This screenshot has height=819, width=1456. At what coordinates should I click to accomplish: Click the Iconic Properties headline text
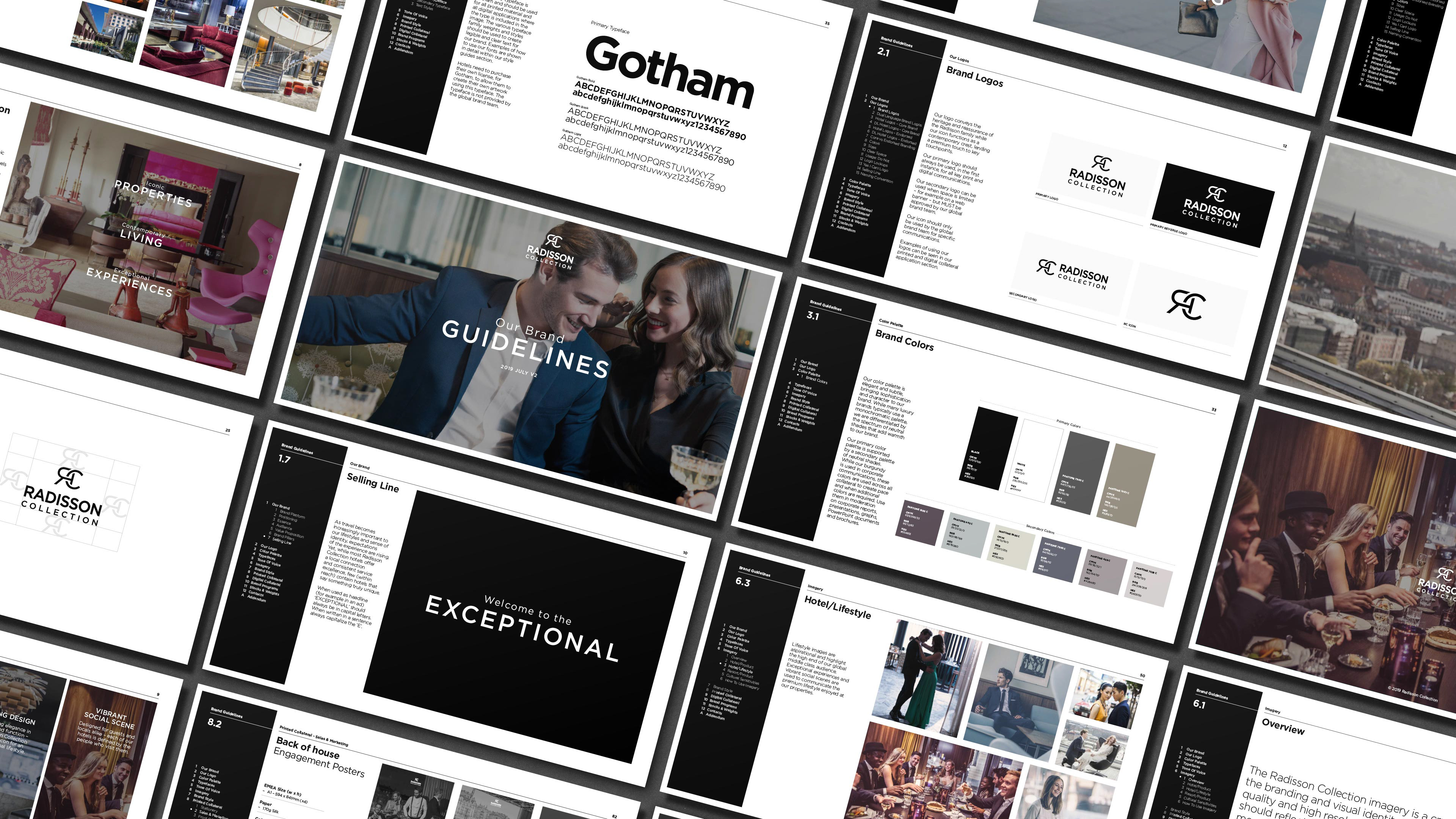(x=153, y=193)
